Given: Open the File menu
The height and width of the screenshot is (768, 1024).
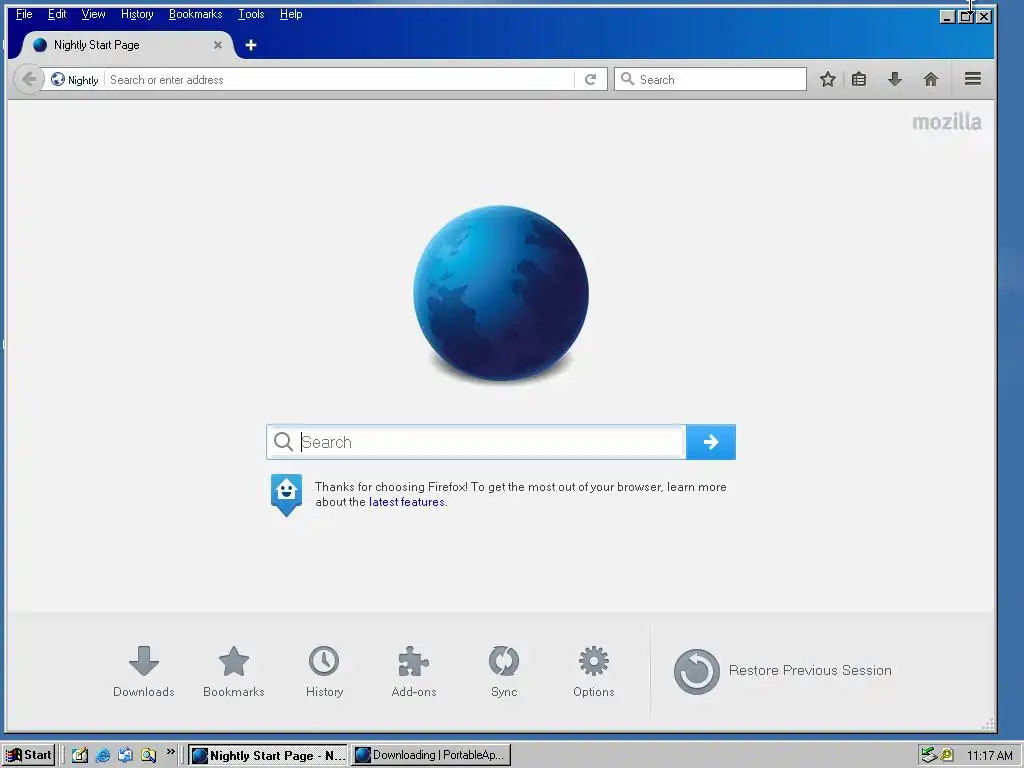Looking at the screenshot, I should coord(24,14).
